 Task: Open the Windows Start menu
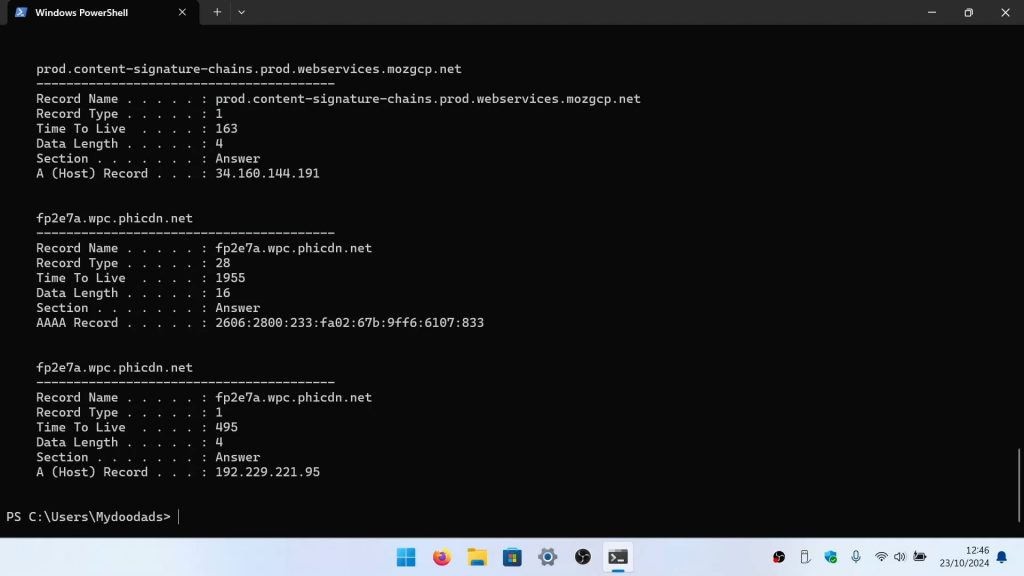pyautogui.click(x=406, y=557)
